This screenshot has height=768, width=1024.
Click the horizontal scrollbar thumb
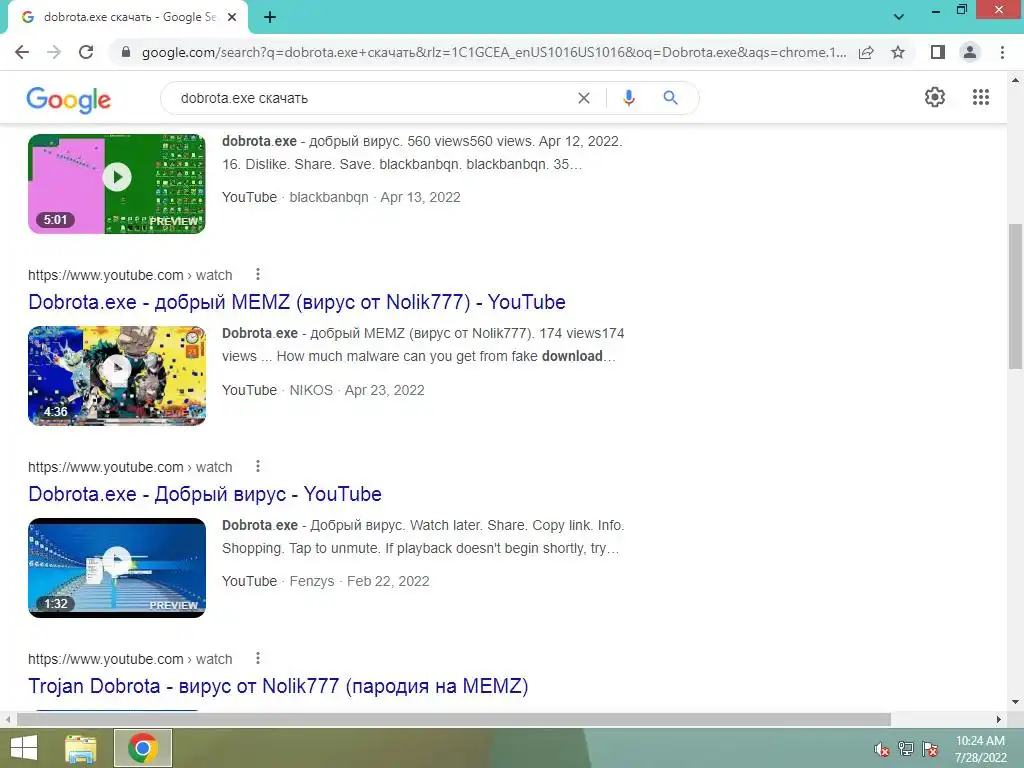tap(454, 719)
